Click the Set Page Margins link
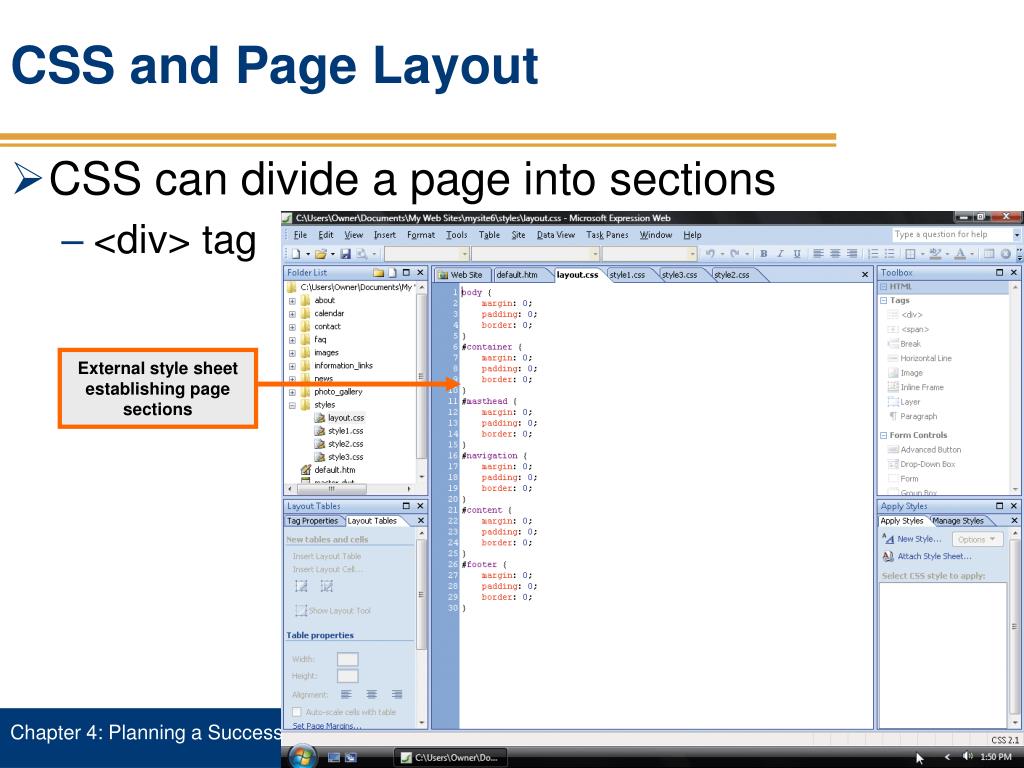Screen dimensions: 1024x768 (327, 726)
